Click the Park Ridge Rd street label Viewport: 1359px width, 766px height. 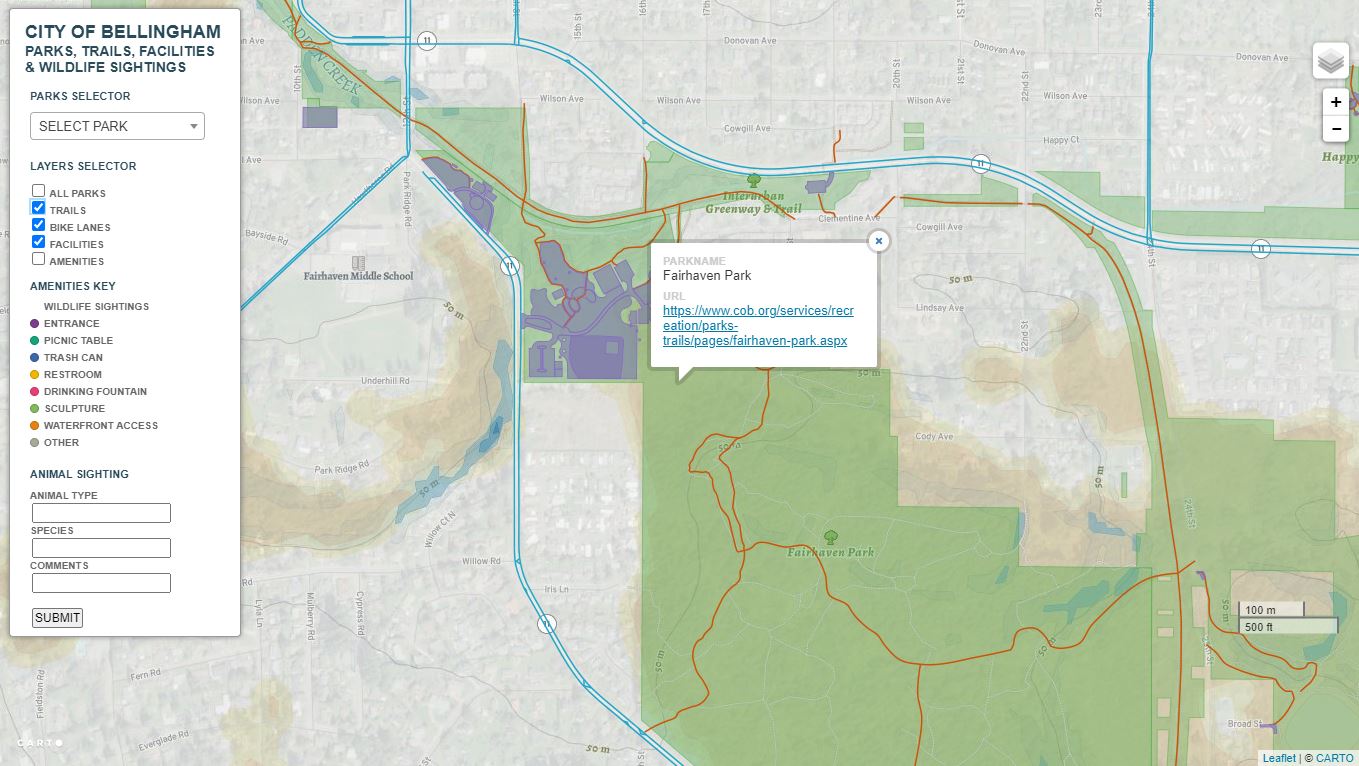click(342, 468)
